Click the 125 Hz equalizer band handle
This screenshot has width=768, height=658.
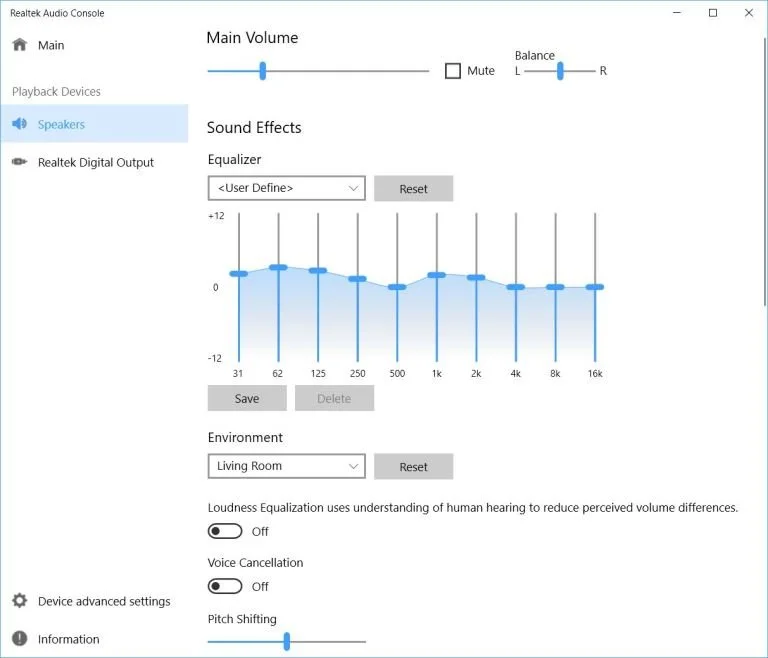(x=318, y=270)
